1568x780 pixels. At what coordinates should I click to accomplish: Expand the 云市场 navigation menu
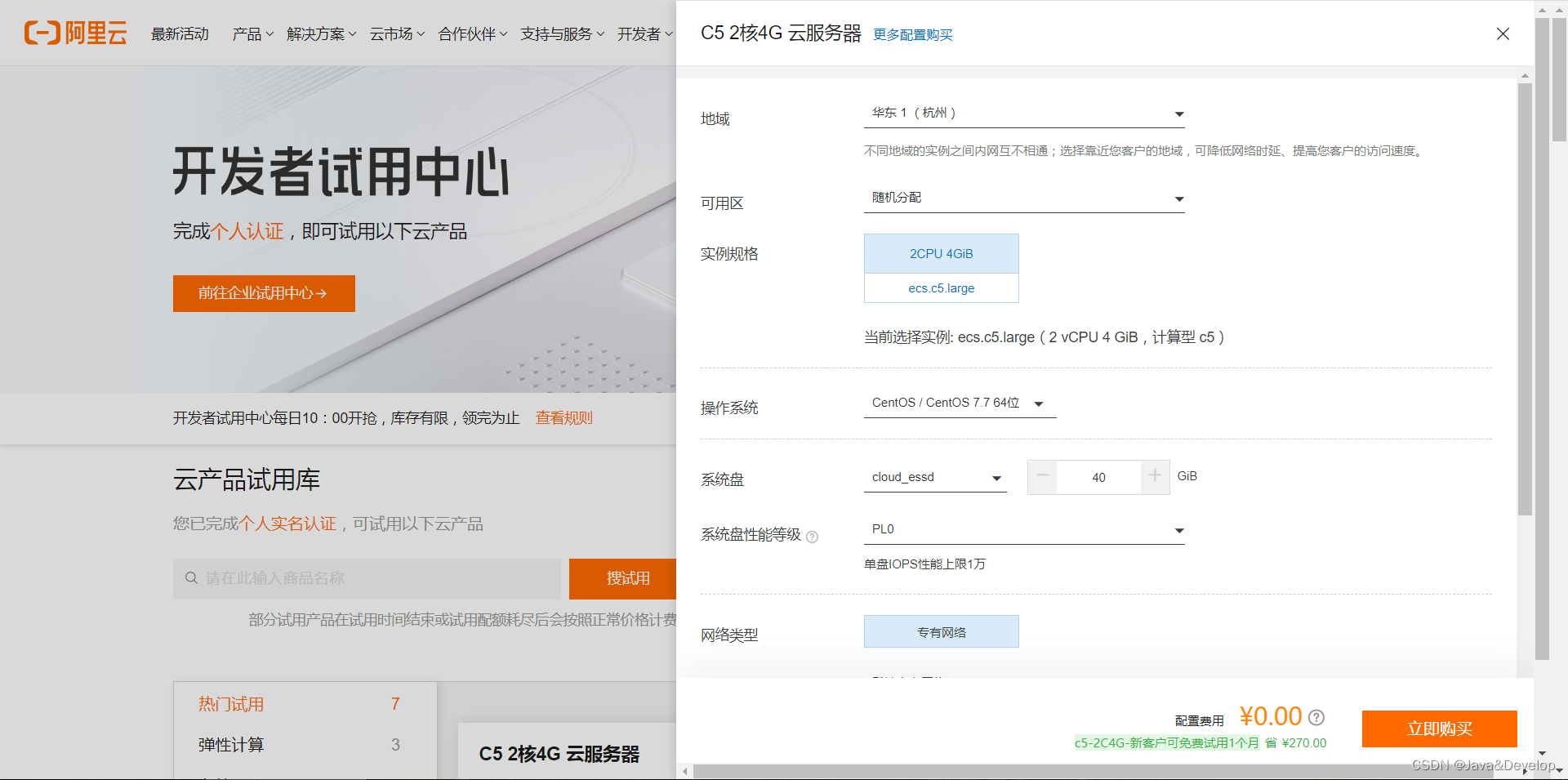pos(397,33)
